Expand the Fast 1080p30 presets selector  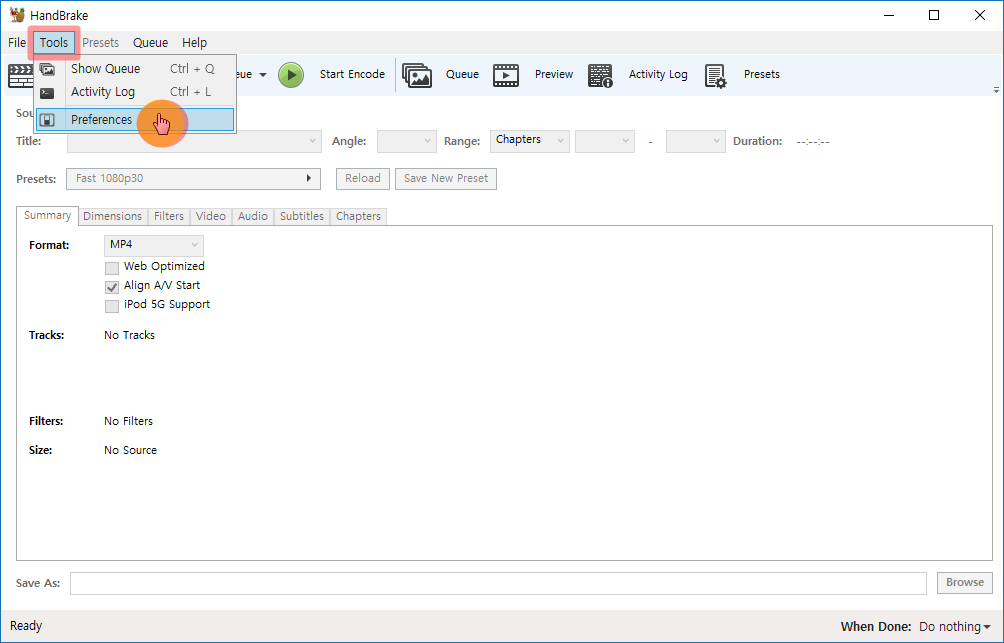(193, 179)
